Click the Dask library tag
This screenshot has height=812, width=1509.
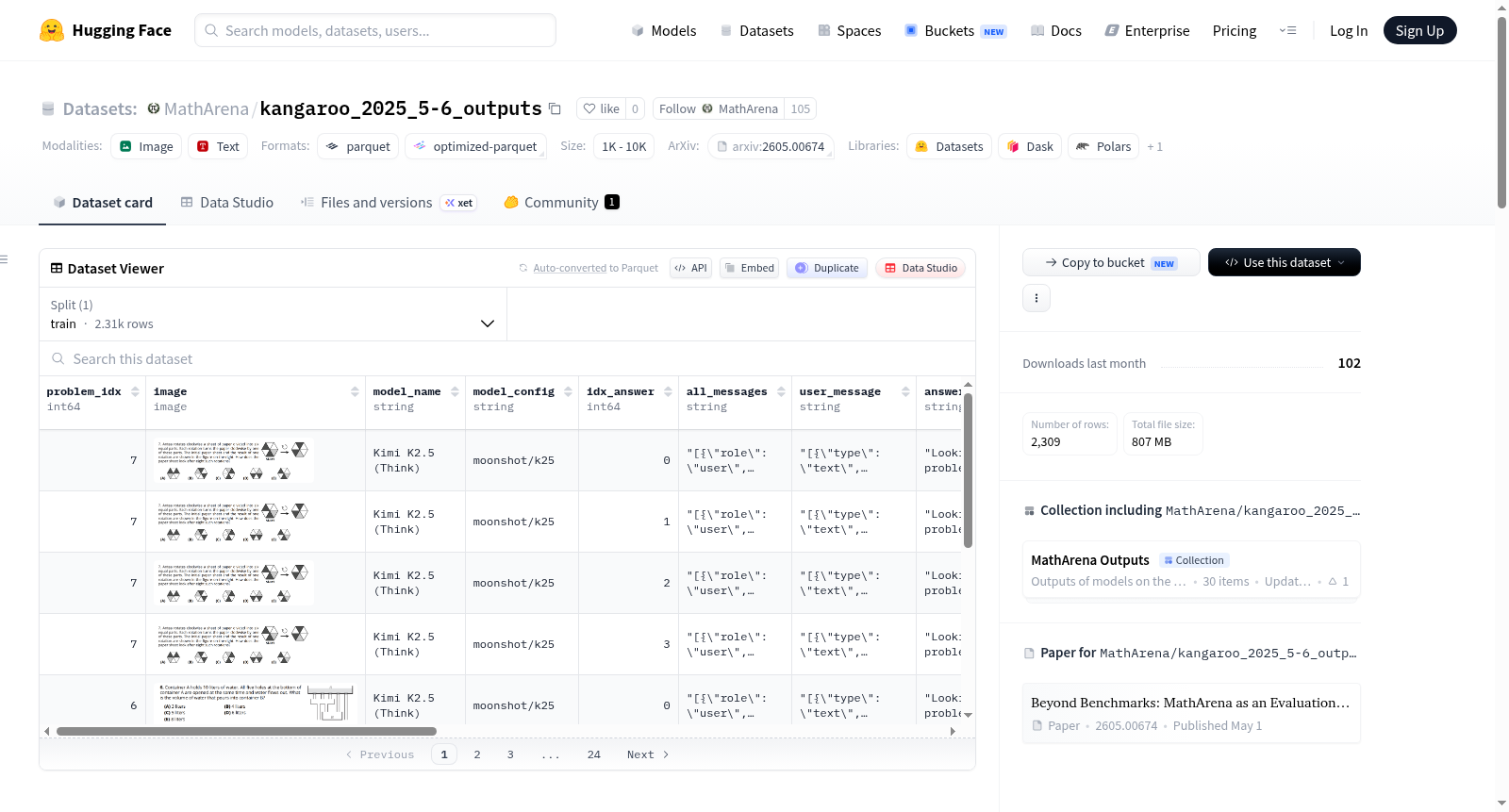[1030, 146]
